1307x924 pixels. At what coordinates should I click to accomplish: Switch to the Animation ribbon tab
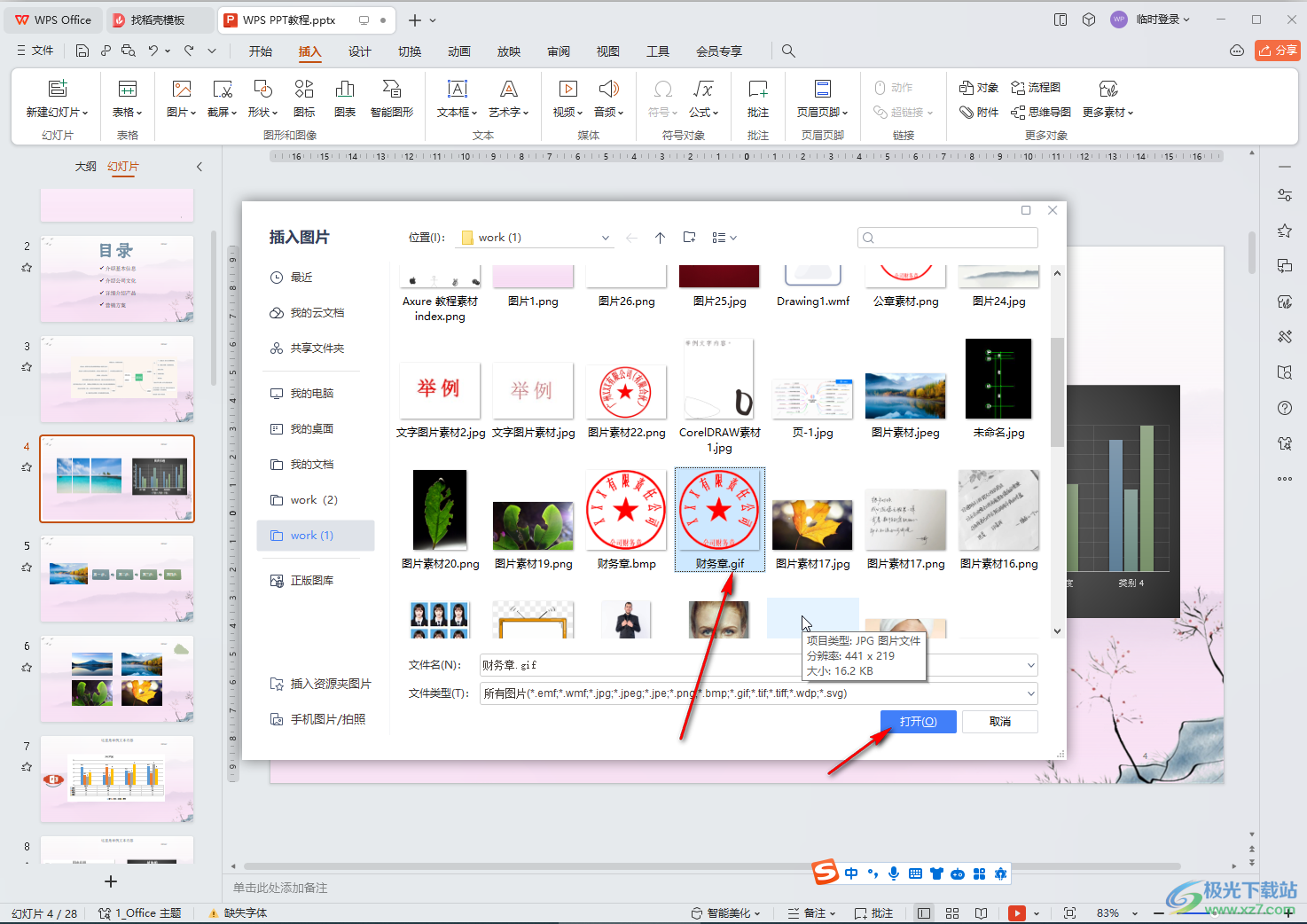[458, 51]
